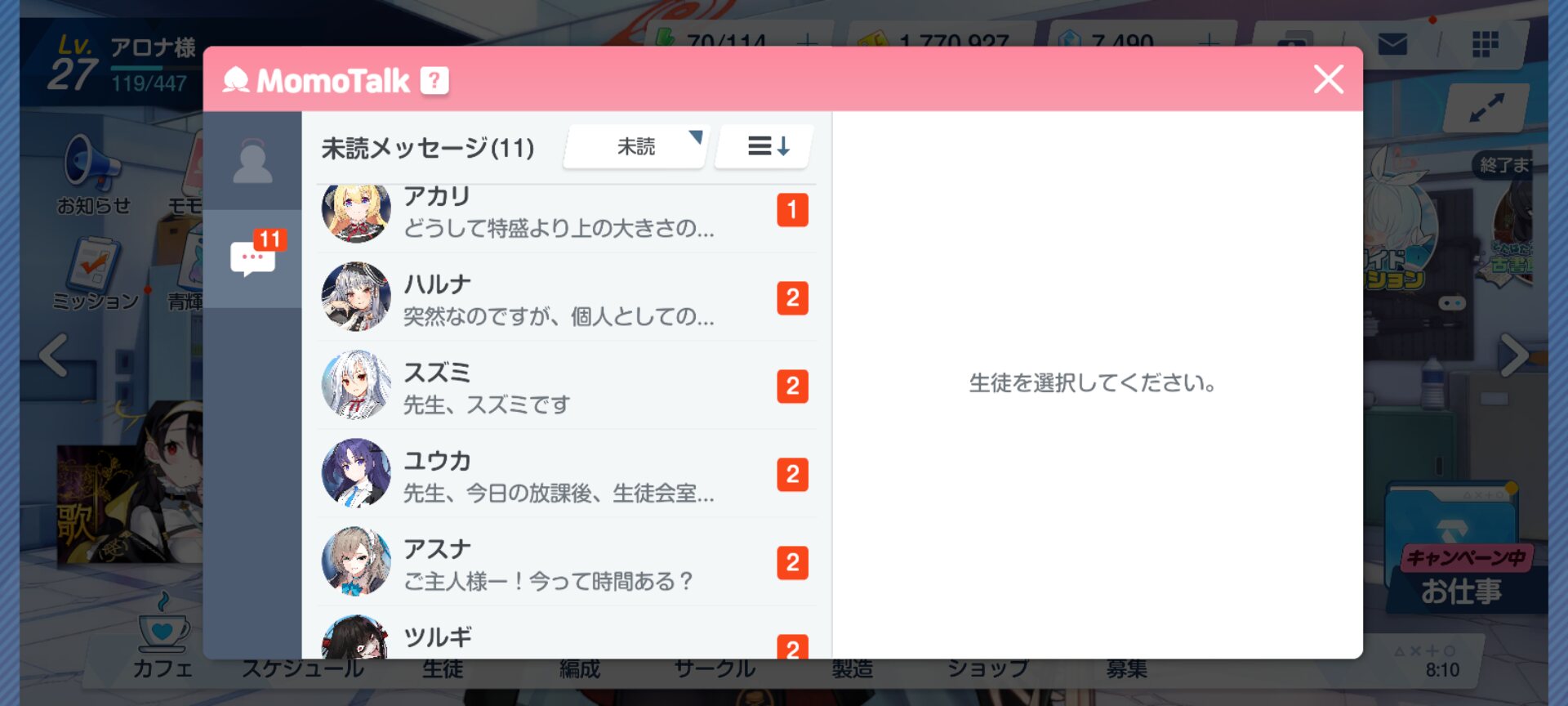Open the お知らせ megaphone notices
The width and height of the screenshot is (1568, 706).
[92, 173]
